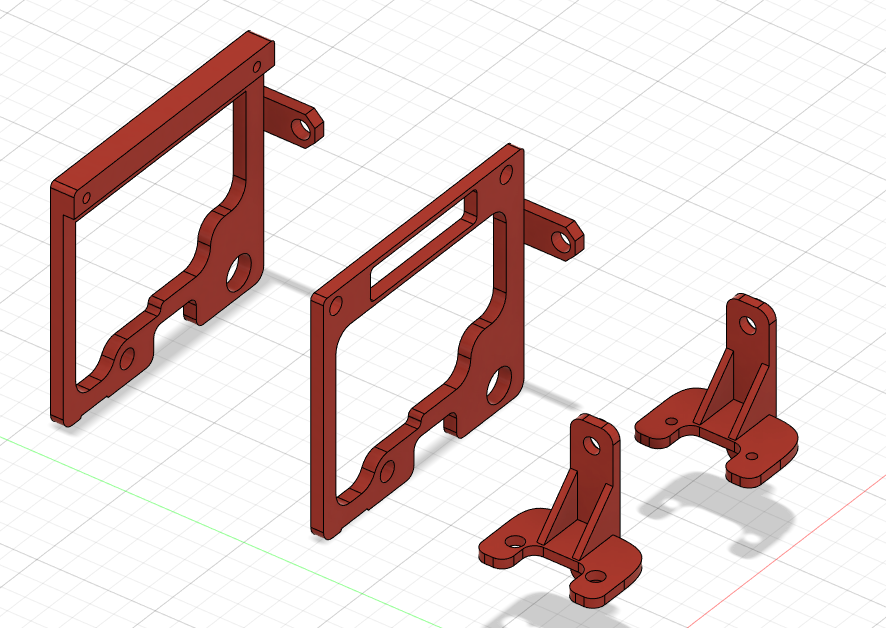Image resolution: width=886 pixels, height=628 pixels.
Task: Pick the large round hole in left frame
Action: 238,273
